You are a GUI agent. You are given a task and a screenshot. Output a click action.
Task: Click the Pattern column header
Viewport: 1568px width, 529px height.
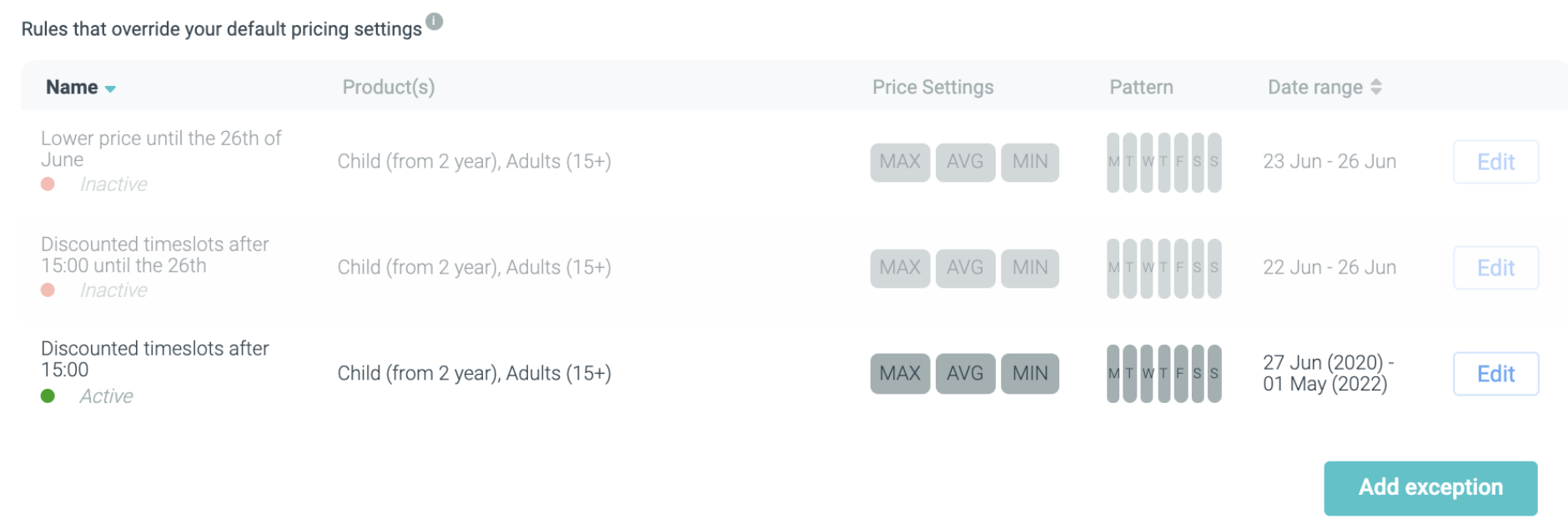1141,87
